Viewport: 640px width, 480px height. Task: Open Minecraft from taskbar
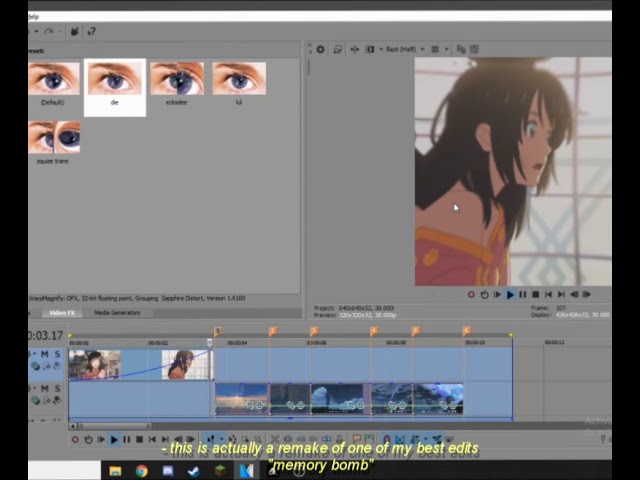[x=220, y=471]
